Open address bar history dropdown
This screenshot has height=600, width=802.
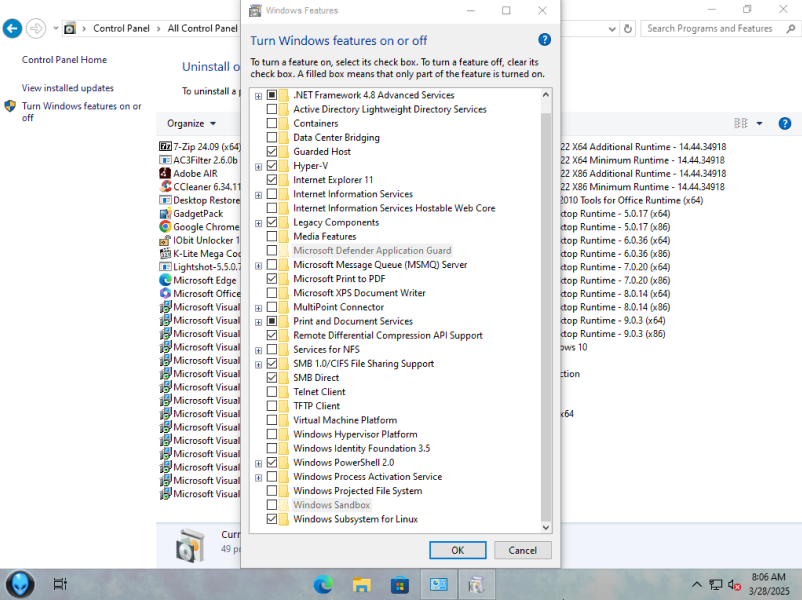(612, 29)
